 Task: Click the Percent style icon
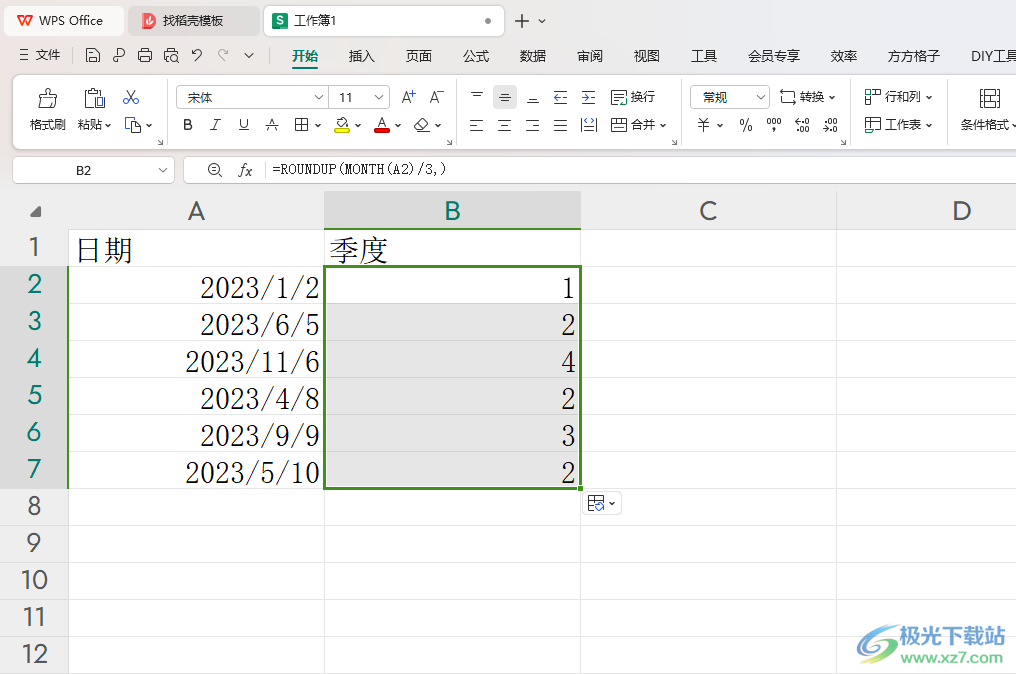(x=746, y=125)
